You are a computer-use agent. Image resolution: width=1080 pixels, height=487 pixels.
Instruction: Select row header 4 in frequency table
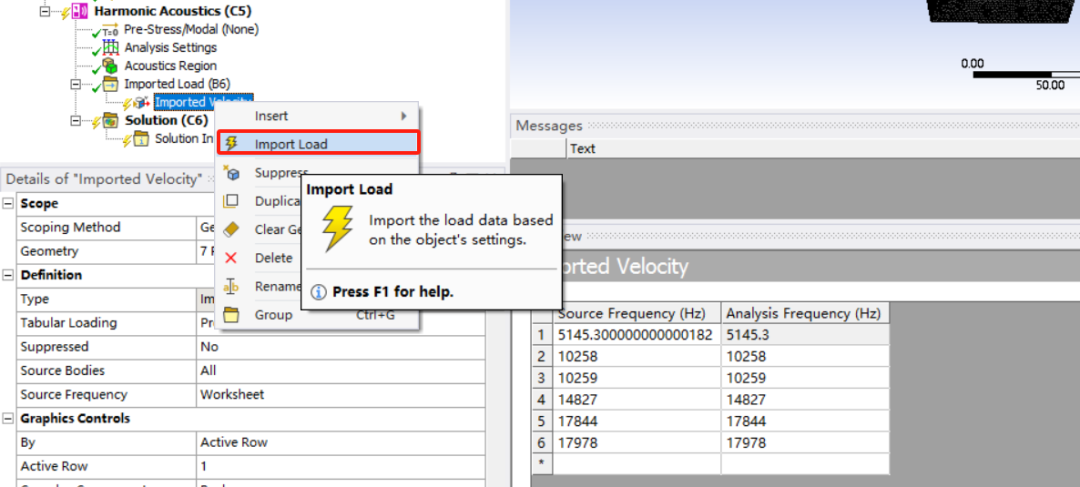pyautogui.click(x=543, y=400)
